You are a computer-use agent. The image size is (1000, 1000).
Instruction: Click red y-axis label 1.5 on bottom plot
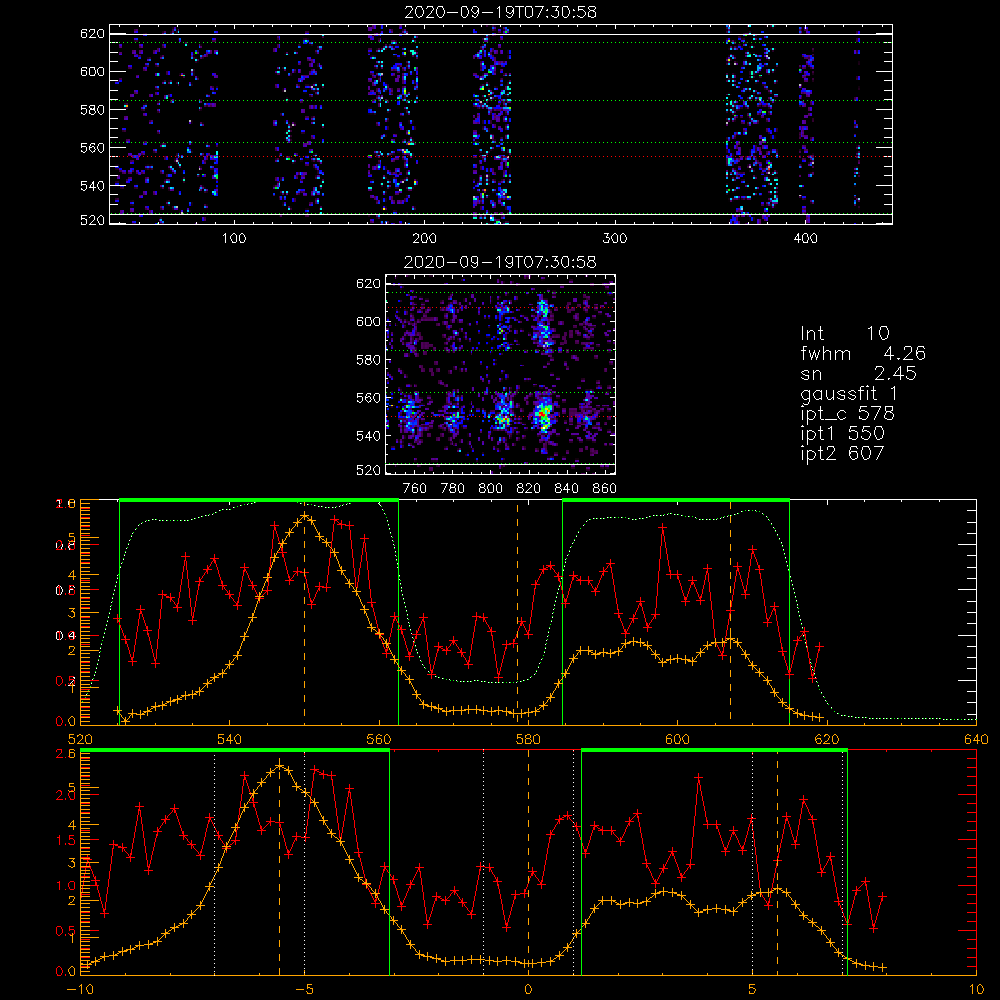click(x=66, y=841)
